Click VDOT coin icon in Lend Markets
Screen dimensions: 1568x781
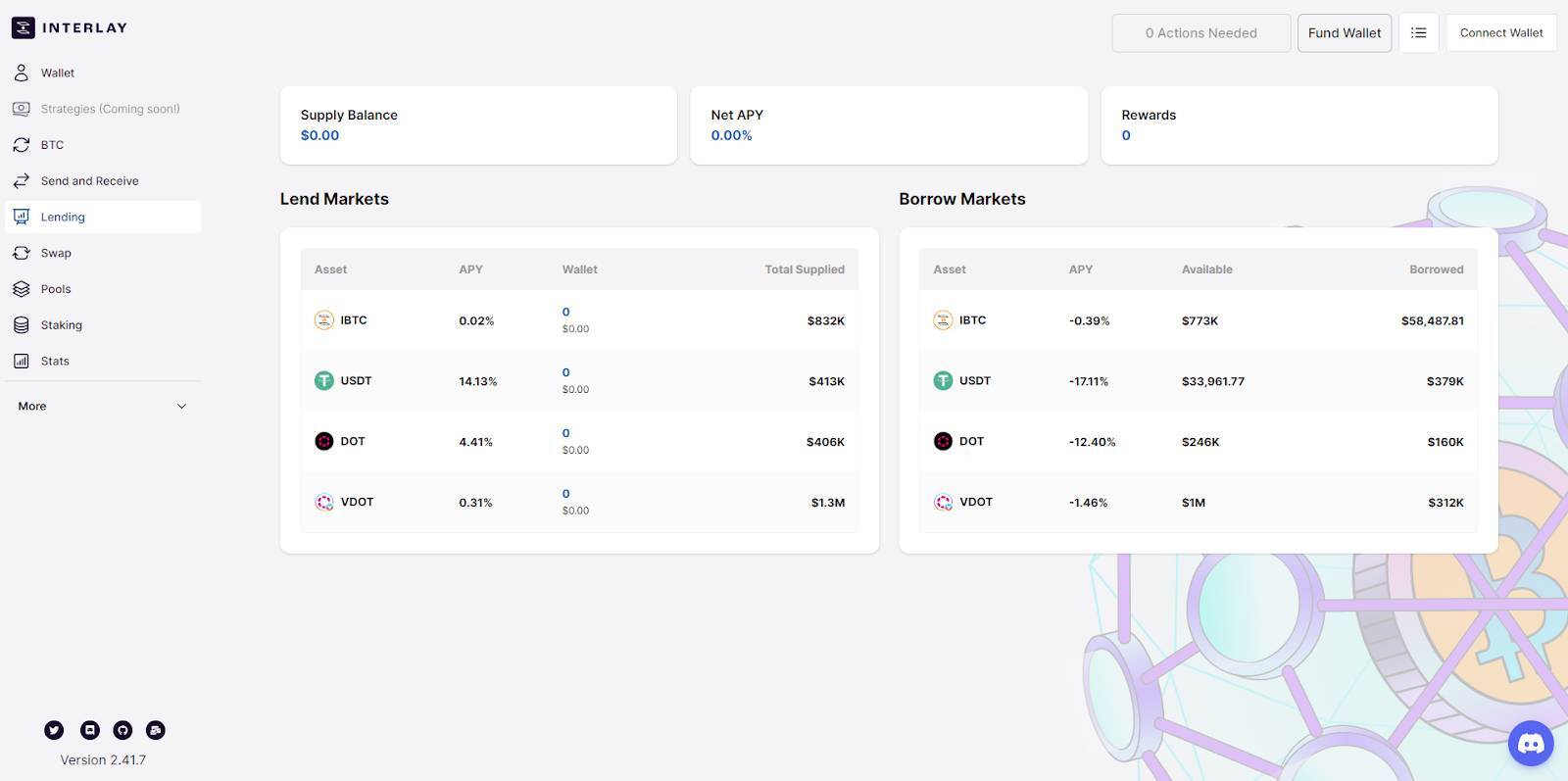click(x=323, y=502)
